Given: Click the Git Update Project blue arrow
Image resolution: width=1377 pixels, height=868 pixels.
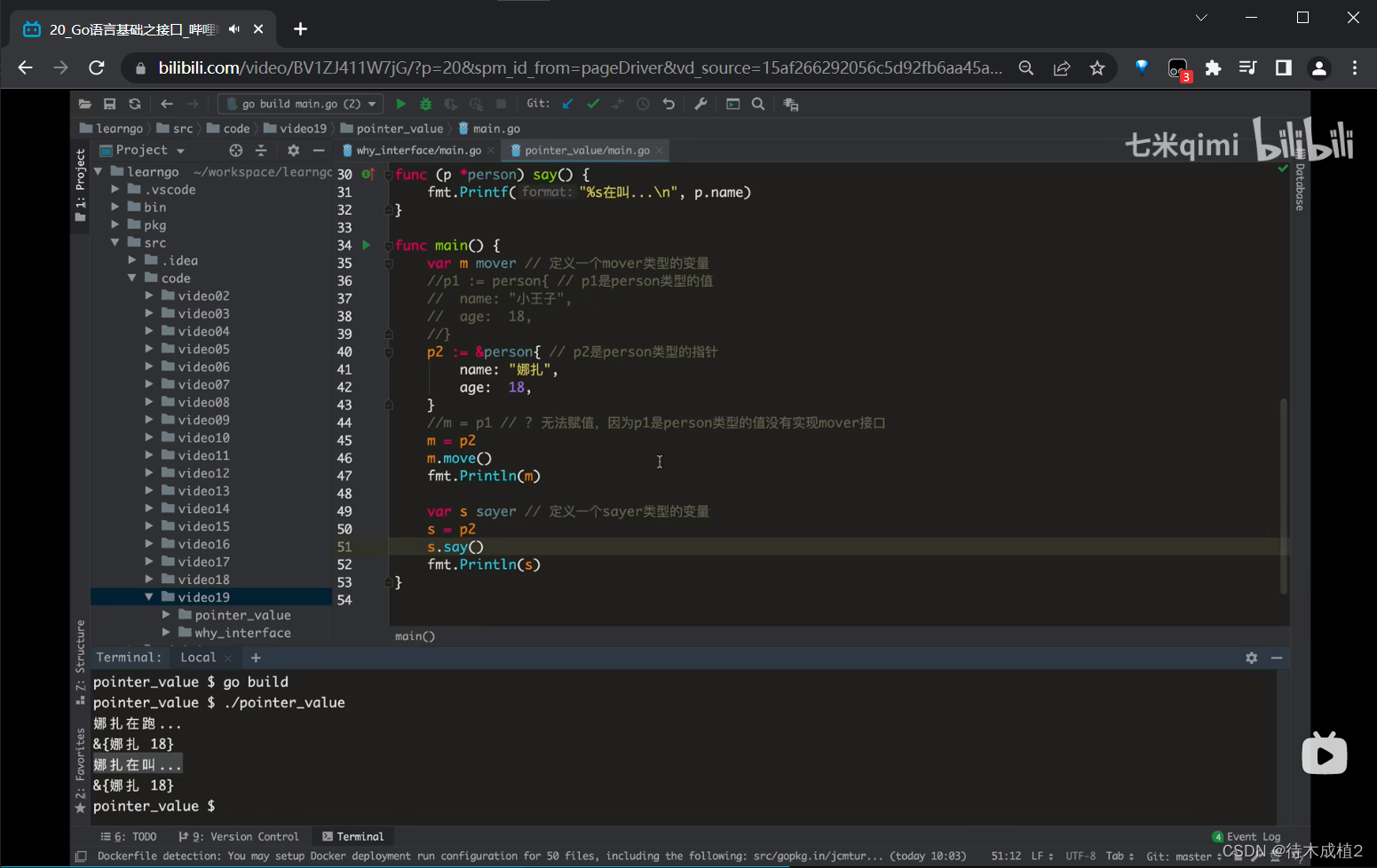Looking at the screenshot, I should [568, 104].
